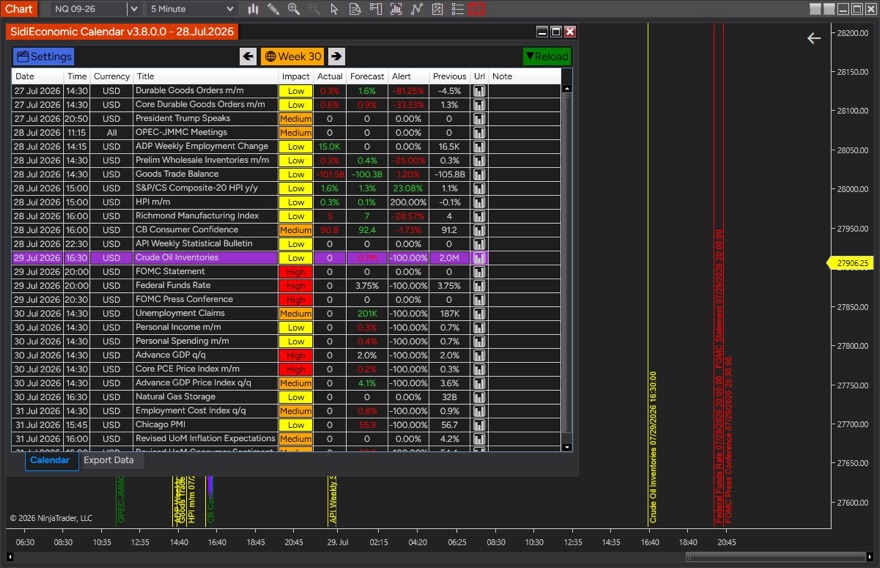Click the High impact cell for Core PCE Price Index
Viewport: 880px width, 568px height.
(x=296, y=369)
